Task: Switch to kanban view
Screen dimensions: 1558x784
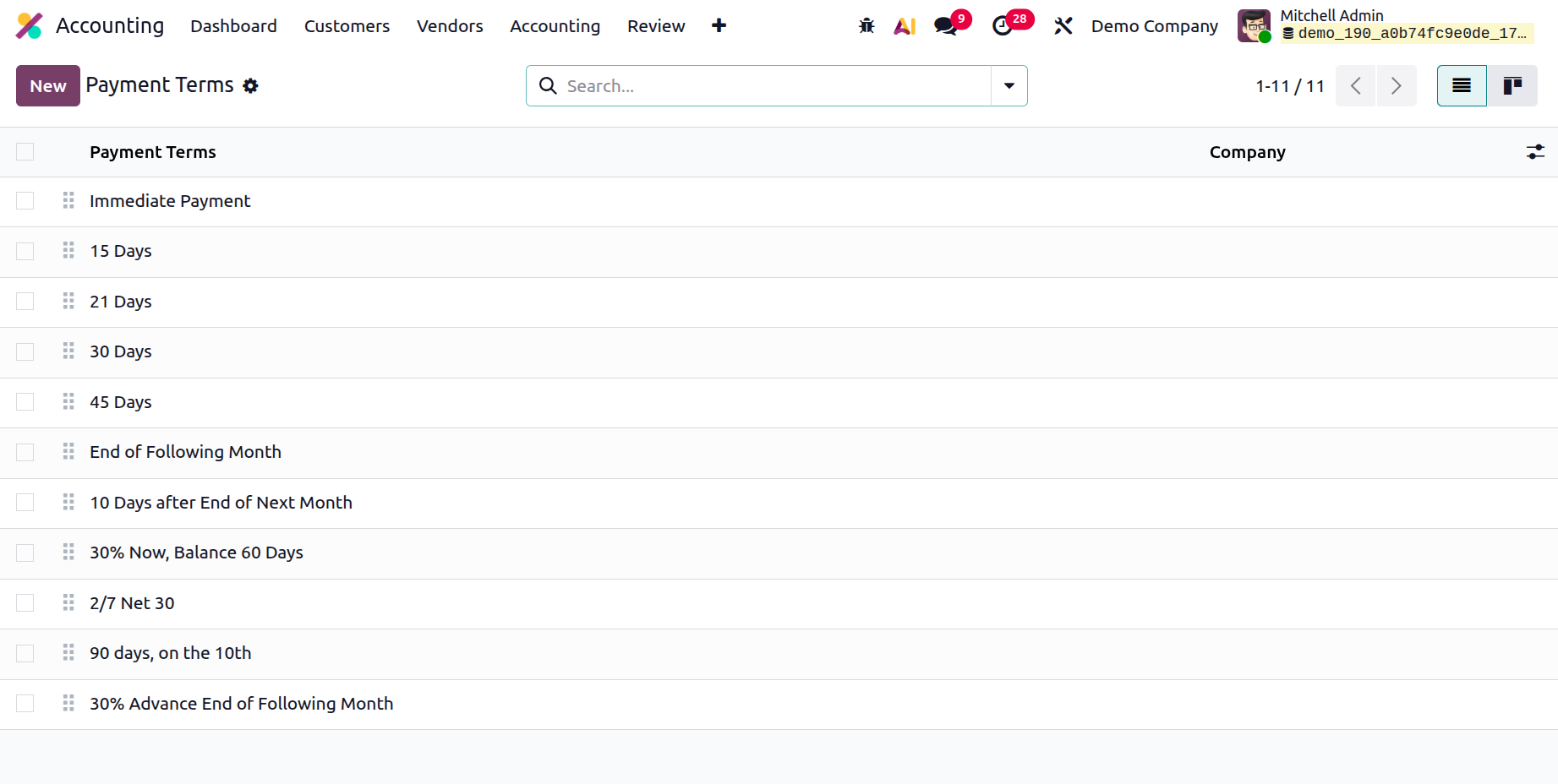Action: (x=1512, y=85)
